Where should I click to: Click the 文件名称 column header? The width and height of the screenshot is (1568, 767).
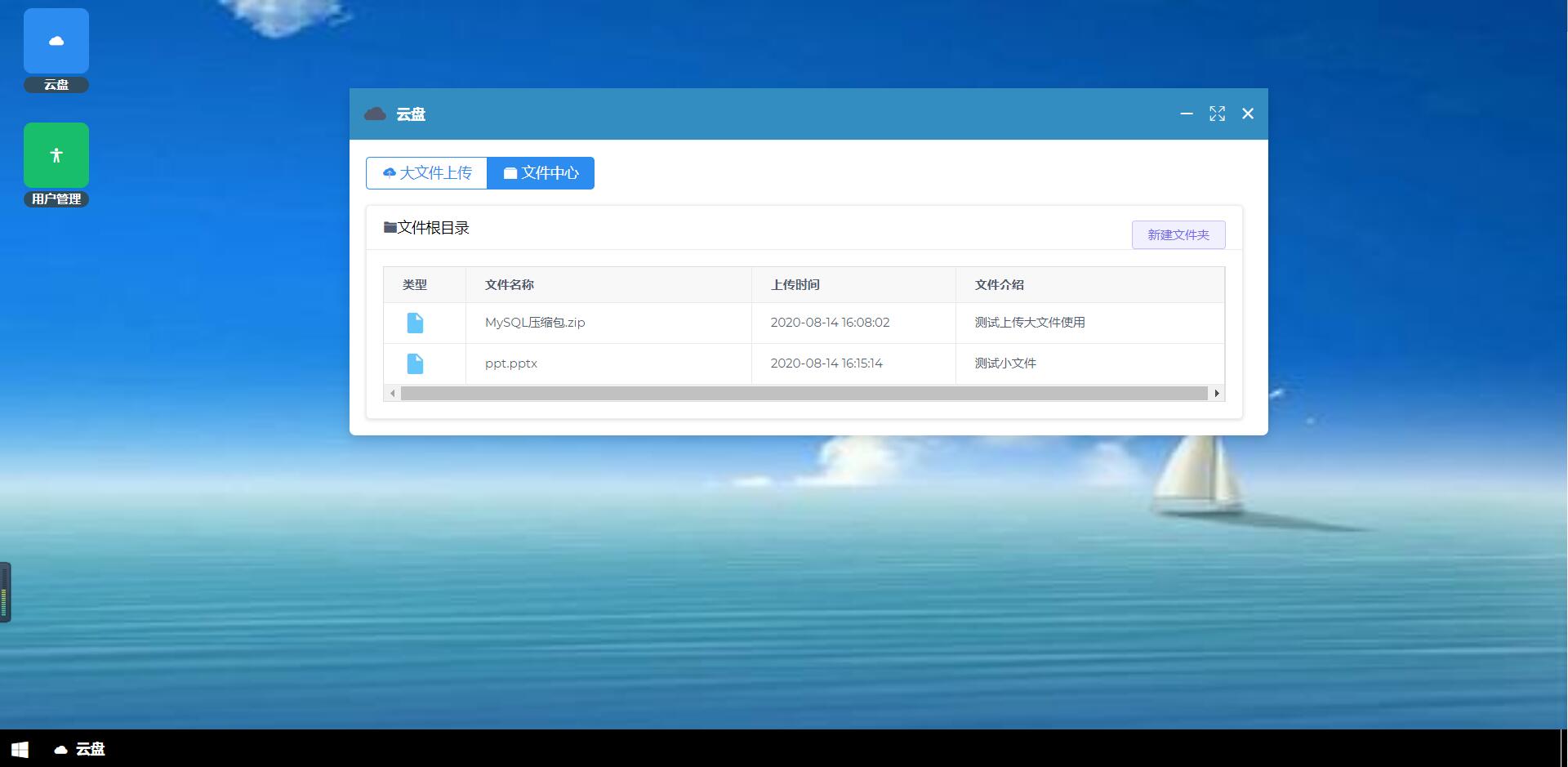click(x=510, y=284)
